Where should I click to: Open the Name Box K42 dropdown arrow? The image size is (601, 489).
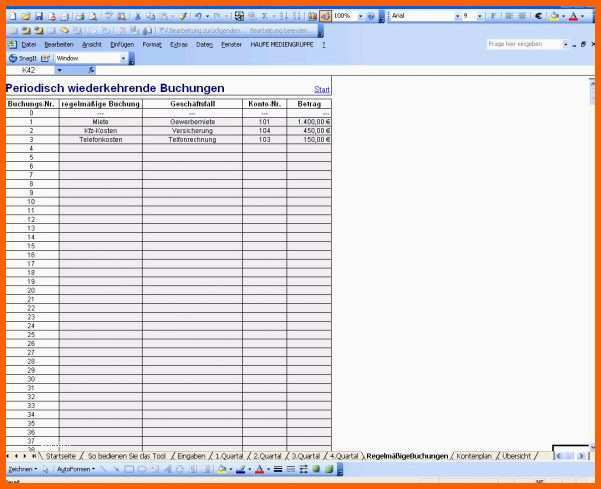pos(59,70)
